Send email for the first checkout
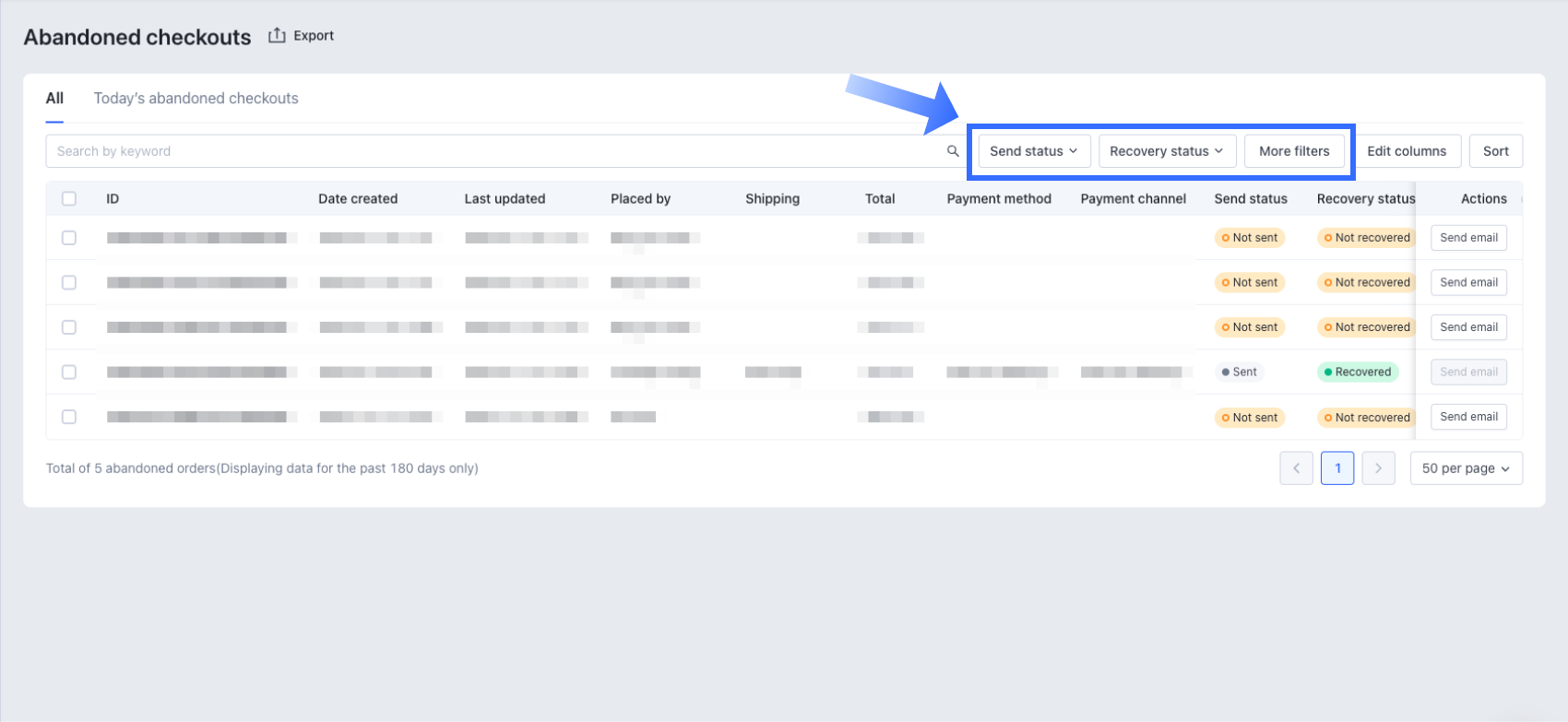Image resolution: width=1568 pixels, height=722 pixels. tap(1468, 238)
